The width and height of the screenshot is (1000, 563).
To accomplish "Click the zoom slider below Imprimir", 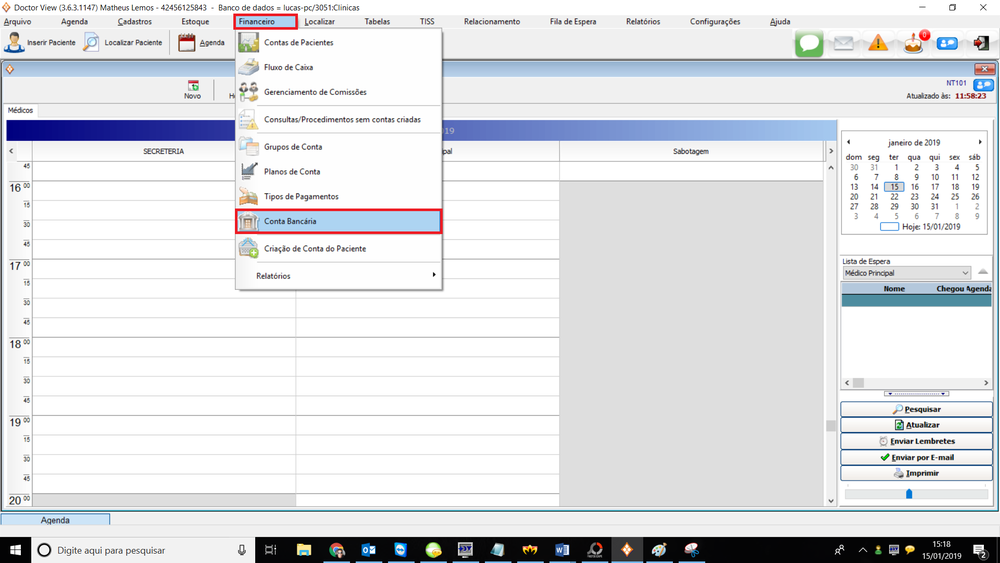I will (x=909, y=493).
